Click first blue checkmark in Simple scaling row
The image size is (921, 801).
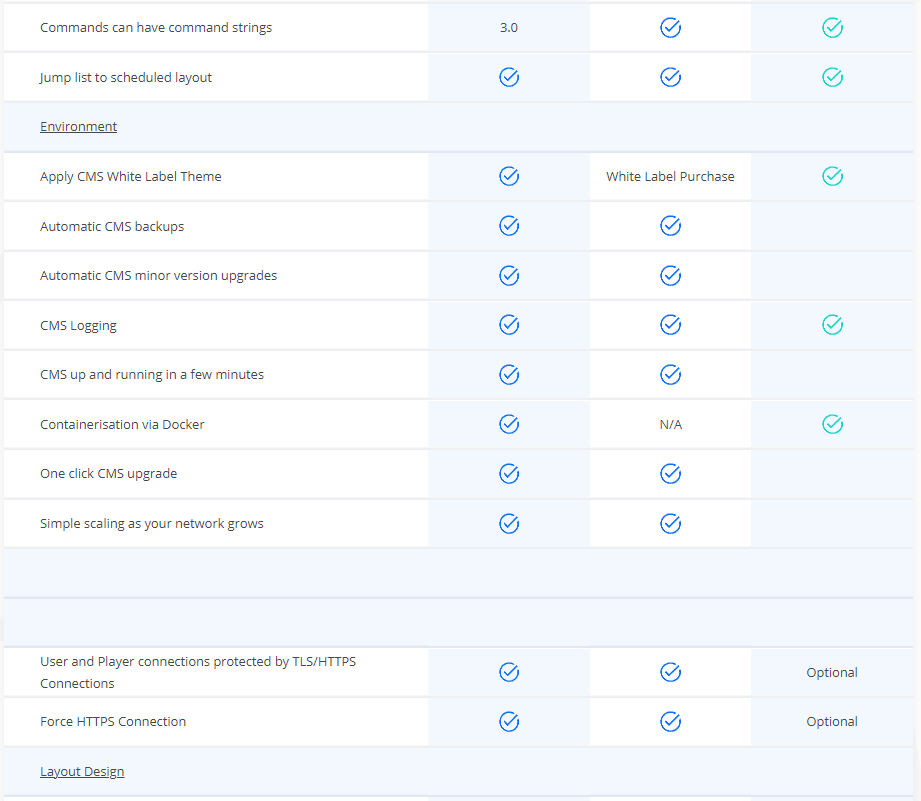[509, 523]
